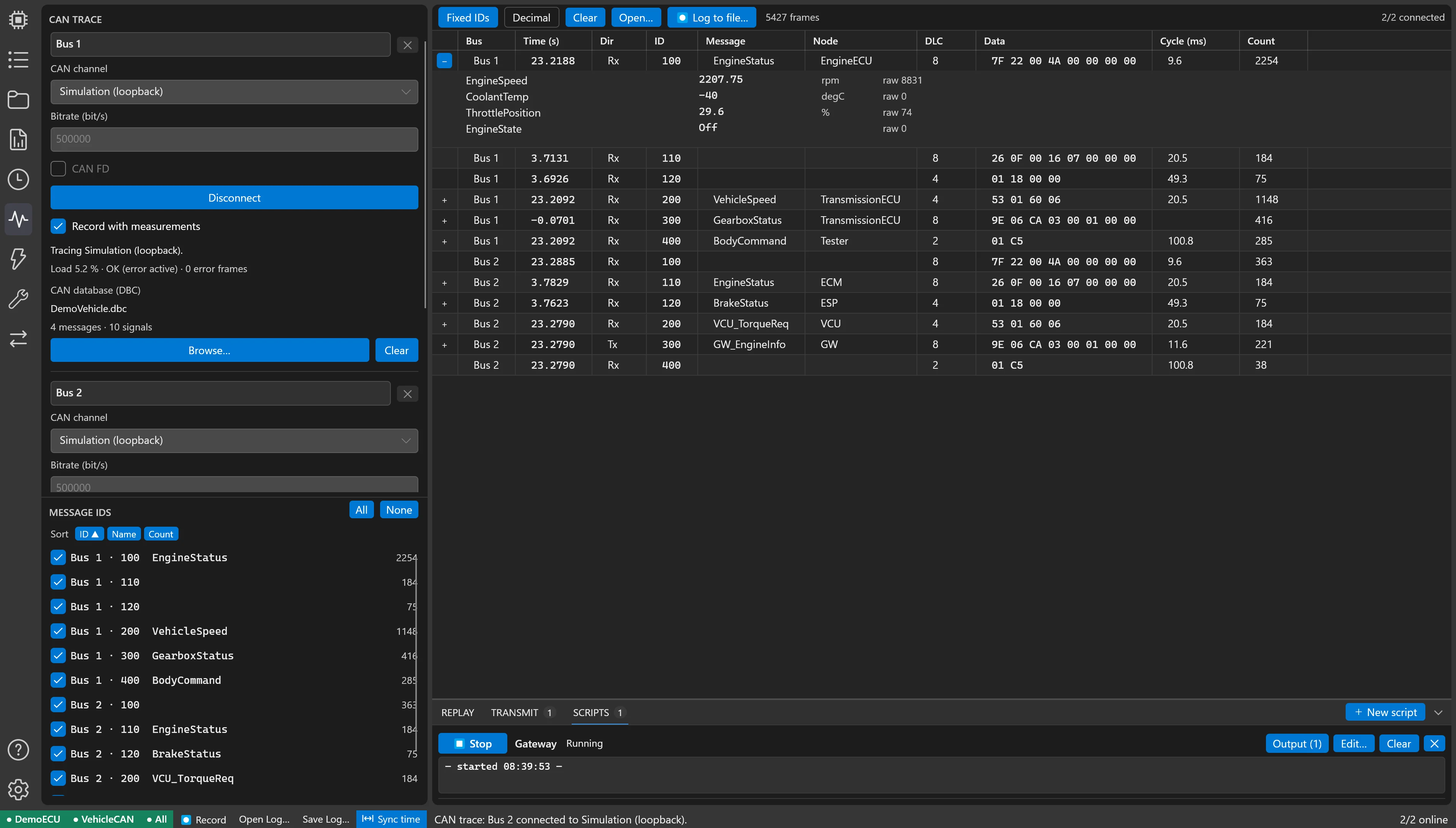Click the Decimal toggle button
This screenshot has height=828, width=1456.
click(x=531, y=18)
